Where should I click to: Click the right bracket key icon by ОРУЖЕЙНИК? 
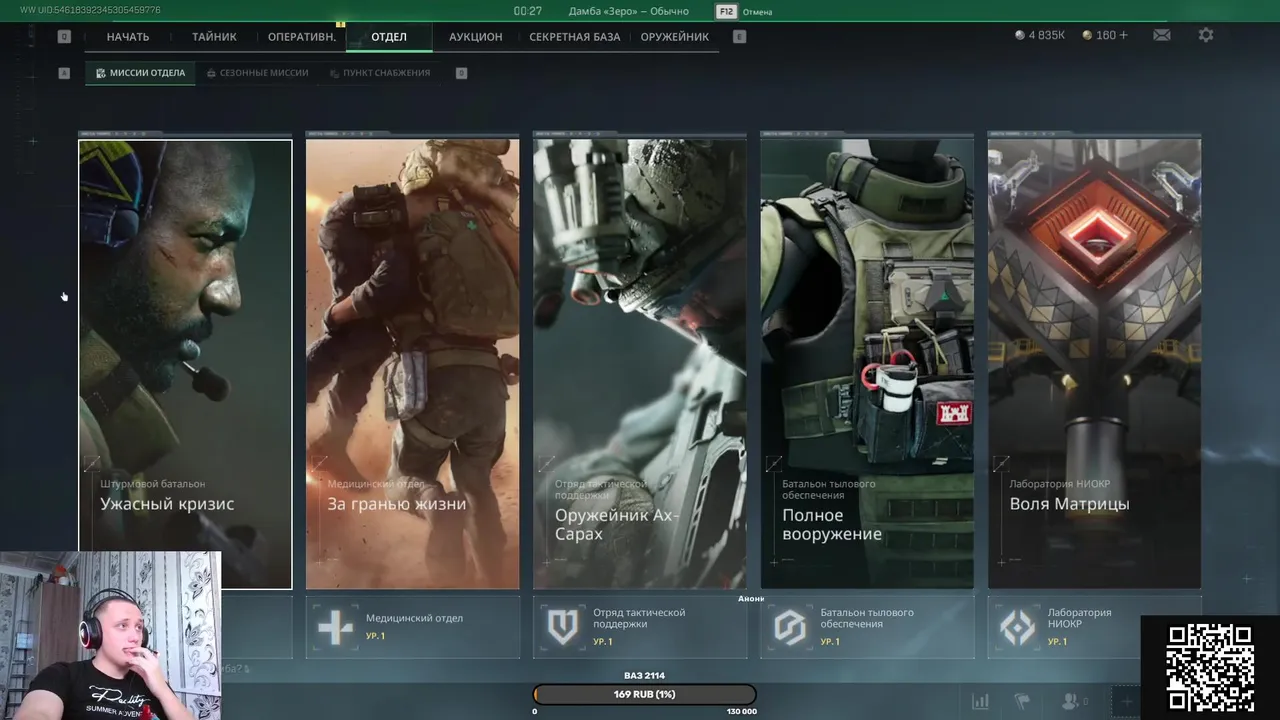740,37
